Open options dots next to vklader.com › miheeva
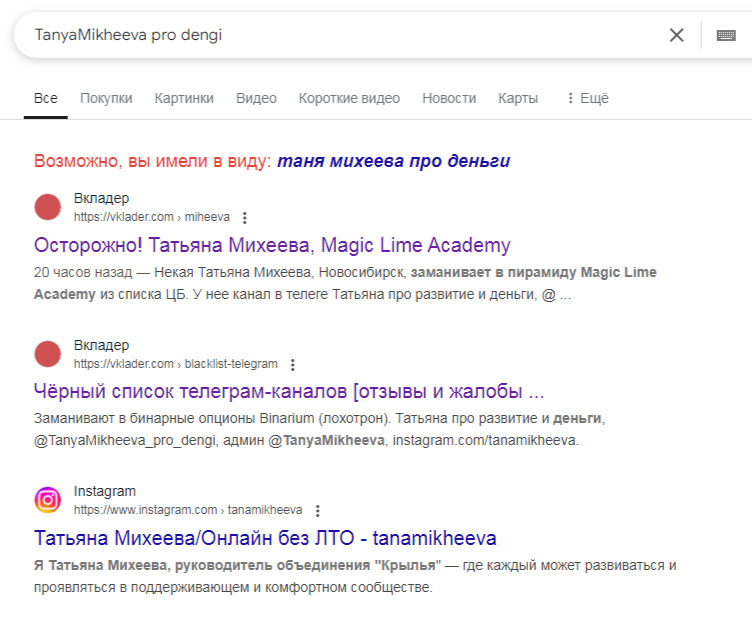This screenshot has width=752, height=632. tap(245, 218)
